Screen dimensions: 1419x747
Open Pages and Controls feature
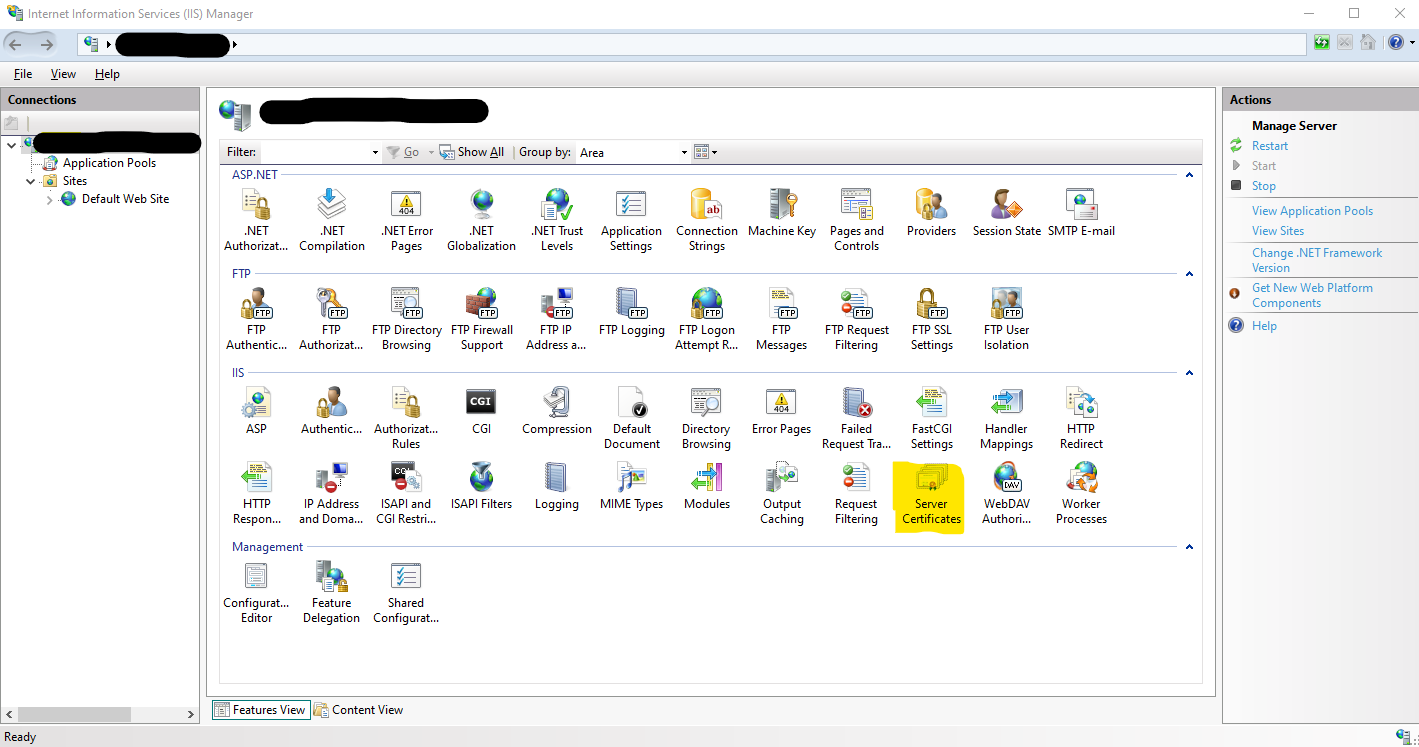tap(857, 220)
